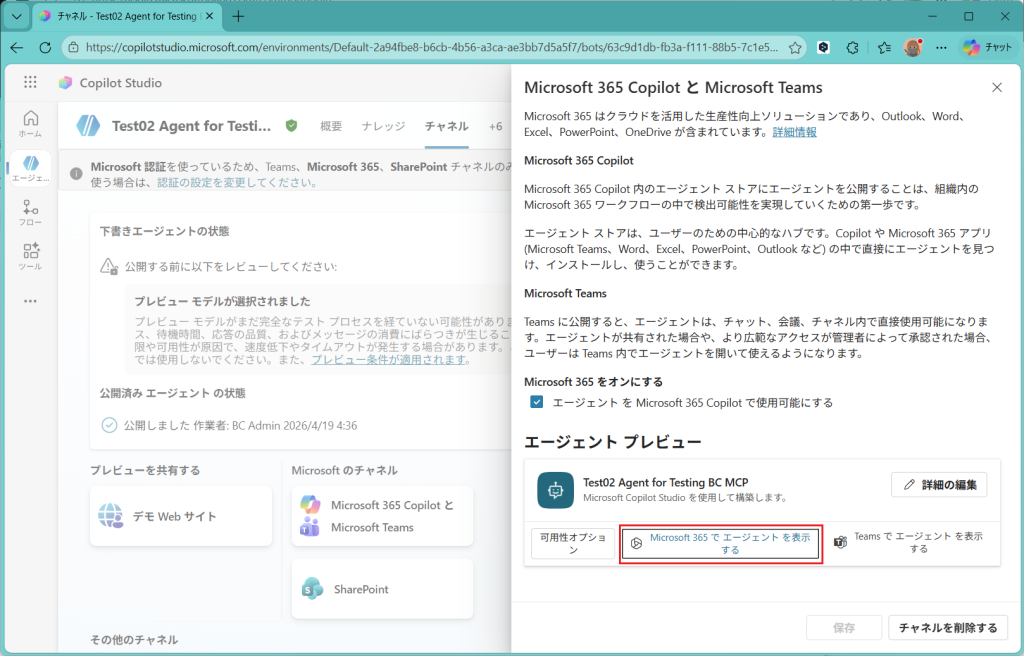Switch to the 概要 tab

click(x=331, y=126)
